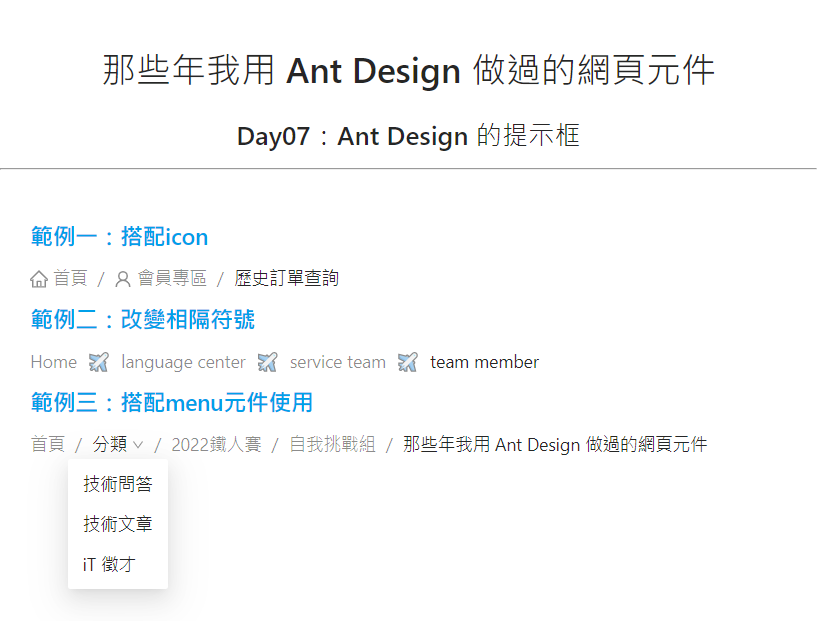The height and width of the screenshot is (621, 817).
Task: Open 首頁 breadcrumb in example three
Action: pos(48,444)
